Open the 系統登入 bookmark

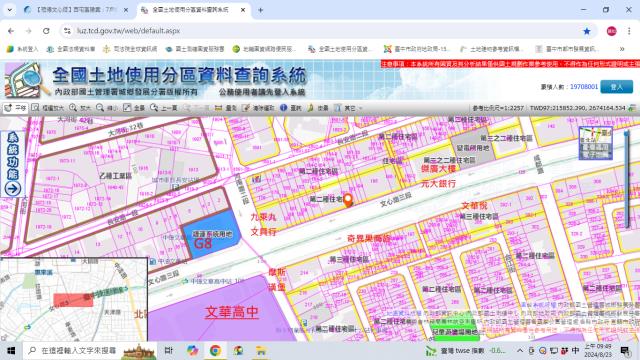tap(22, 49)
